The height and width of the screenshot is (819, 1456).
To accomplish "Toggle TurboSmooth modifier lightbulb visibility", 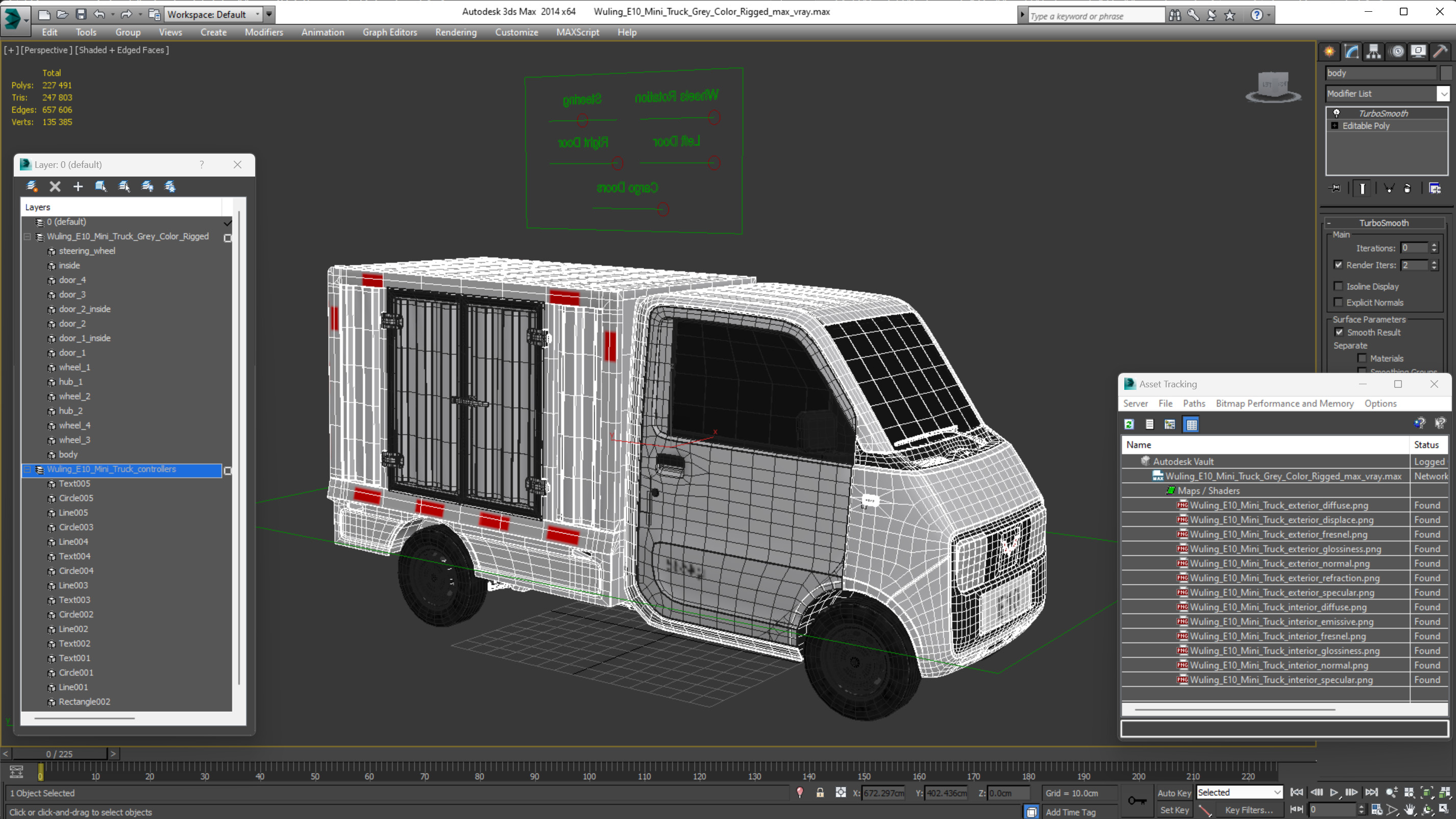I will [1337, 114].
